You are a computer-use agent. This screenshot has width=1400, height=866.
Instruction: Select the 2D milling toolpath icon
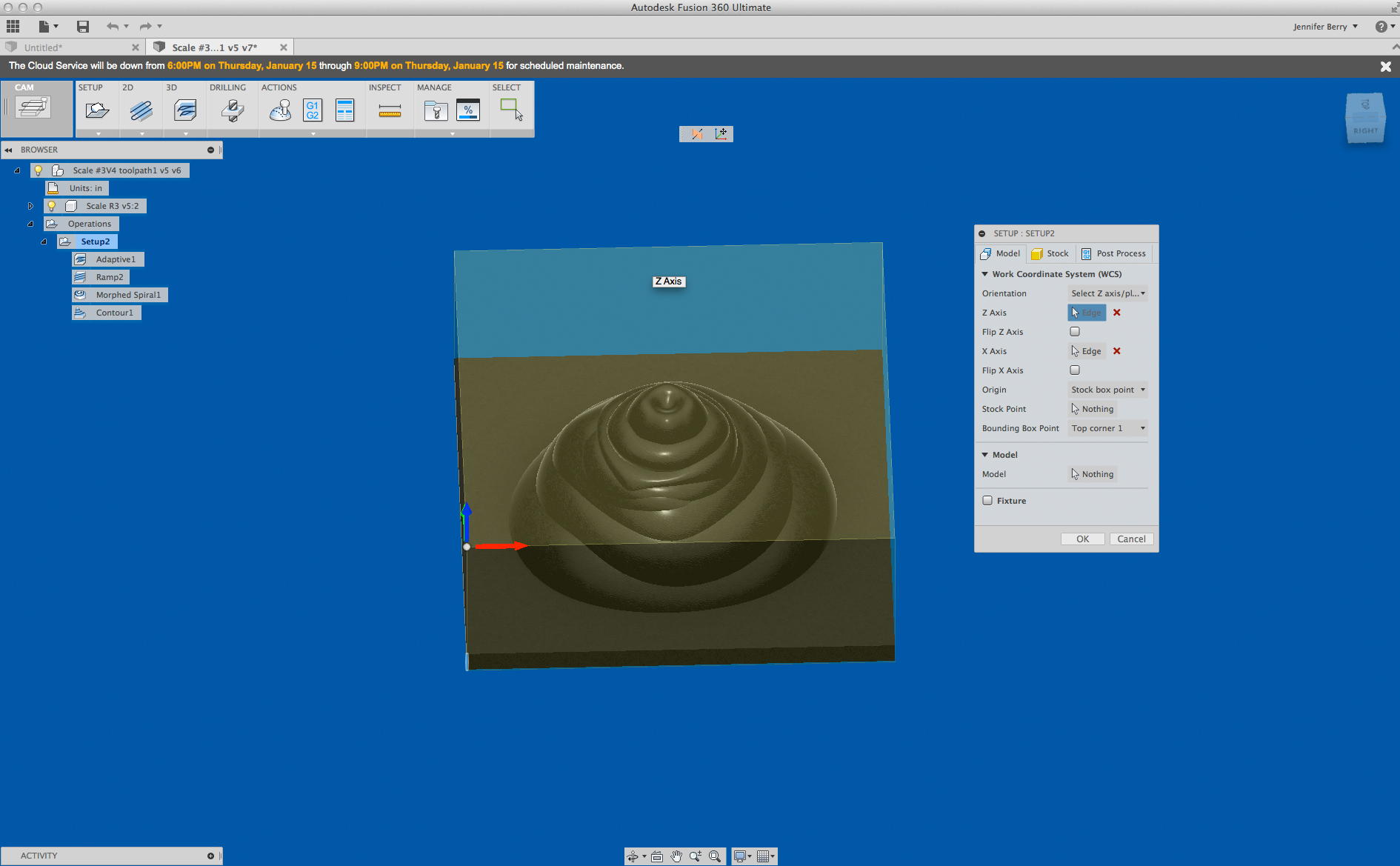click(x=140, y=110)
